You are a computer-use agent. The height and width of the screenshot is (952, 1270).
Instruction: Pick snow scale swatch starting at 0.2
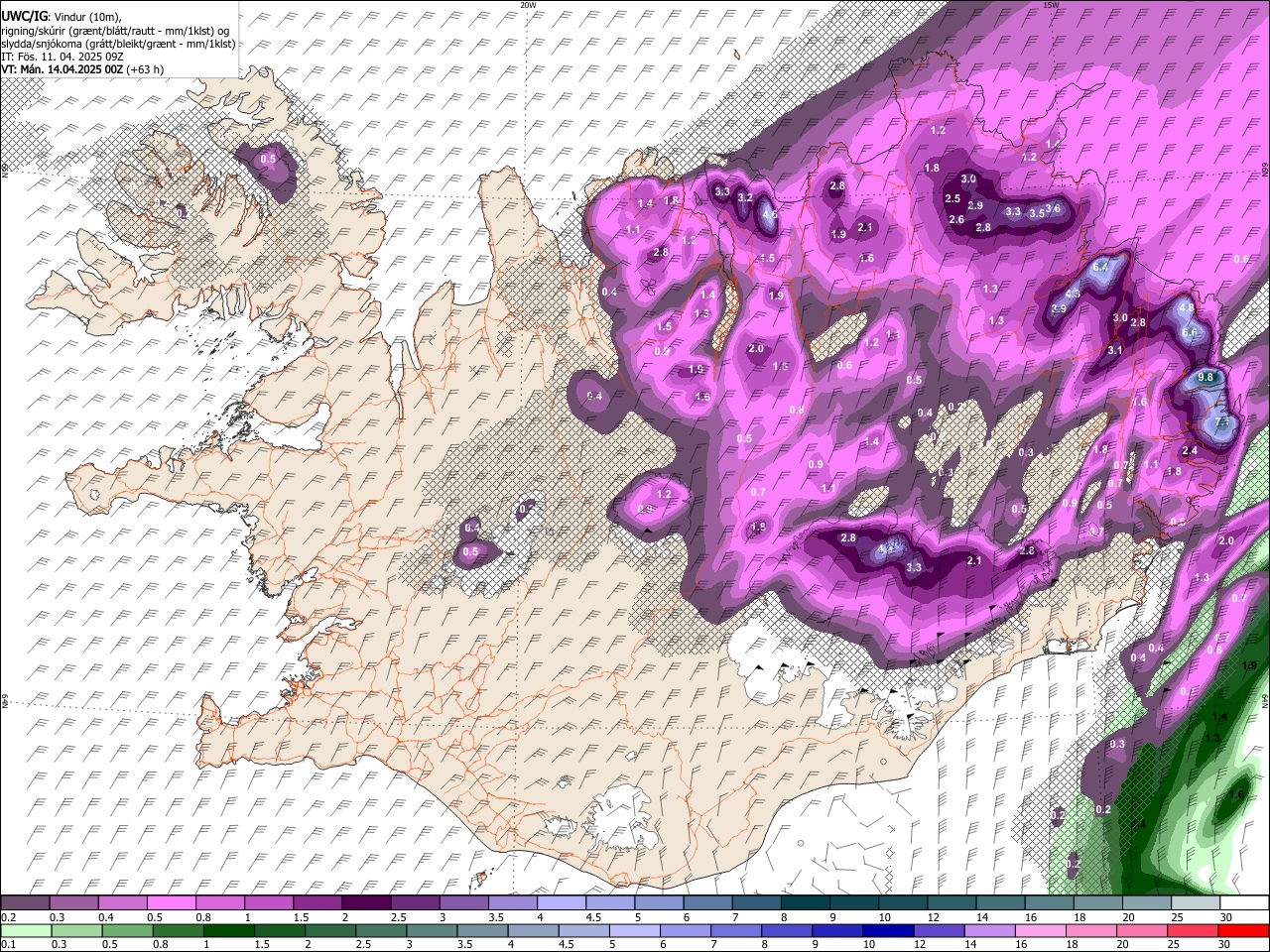(25, 903)
